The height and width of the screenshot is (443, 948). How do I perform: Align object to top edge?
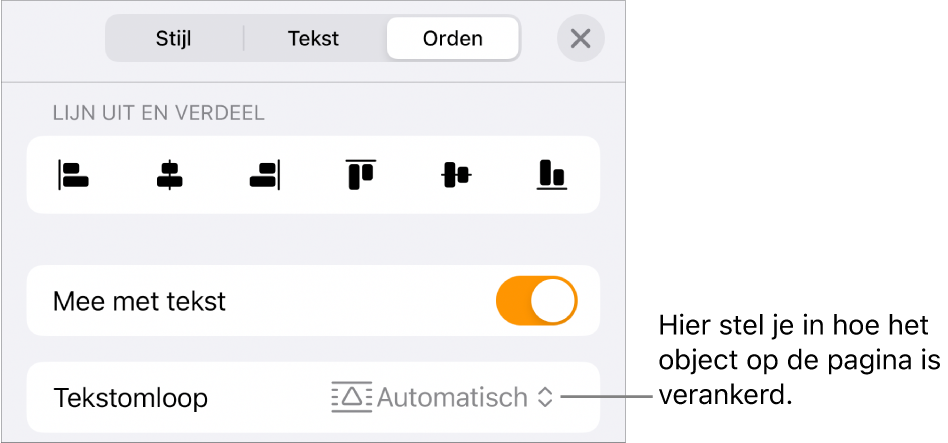[361, 175]
